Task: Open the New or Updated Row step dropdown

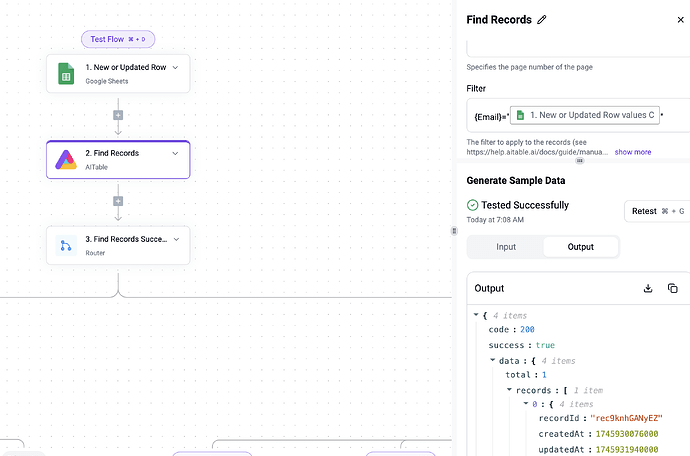Action: coord(175,67)
